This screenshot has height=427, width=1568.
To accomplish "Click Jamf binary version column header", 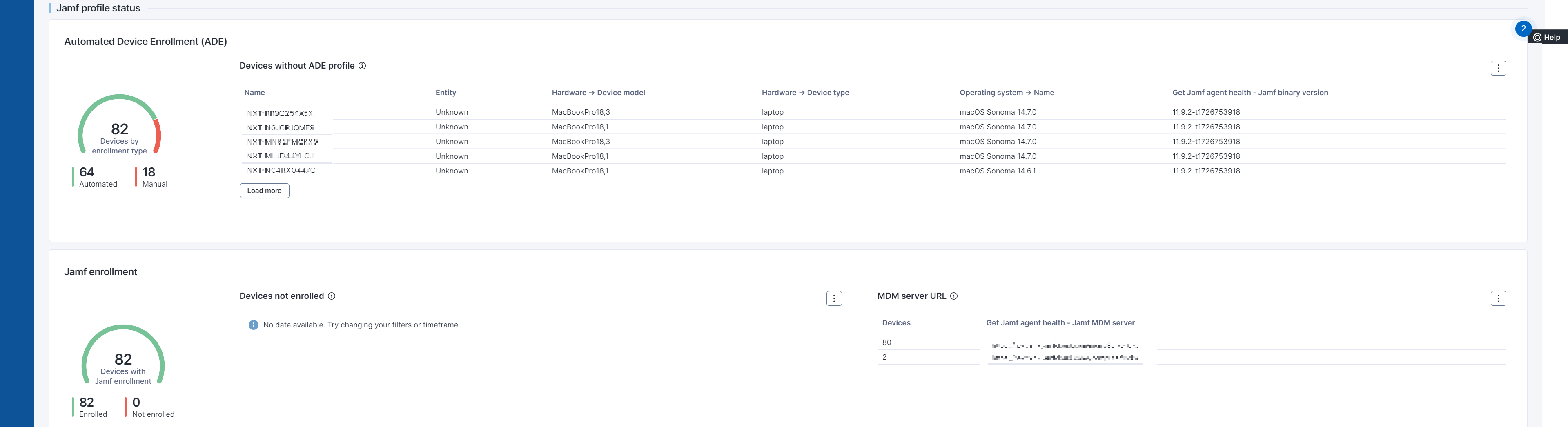I will pyautogui.click(x=1249, y=93).
